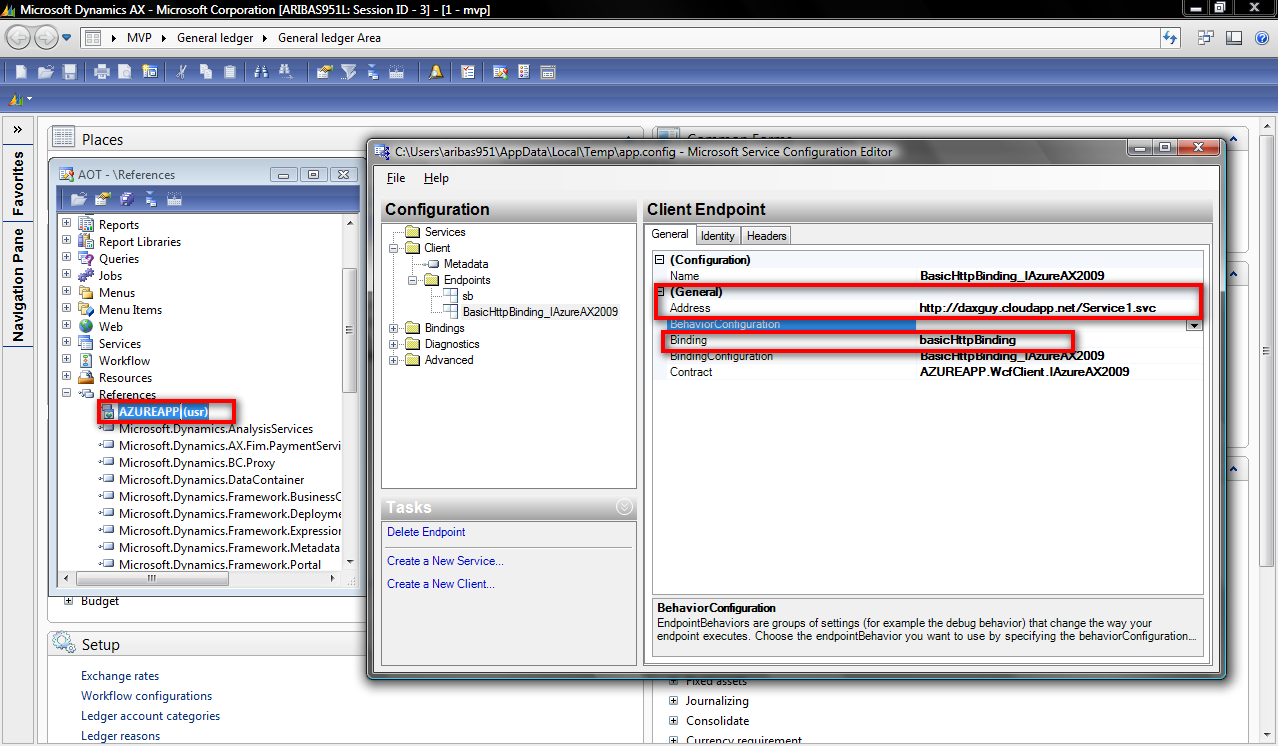
Task: Select Microsoft.Dynamics.BC.Proxy reference
Action: (196, 463)
